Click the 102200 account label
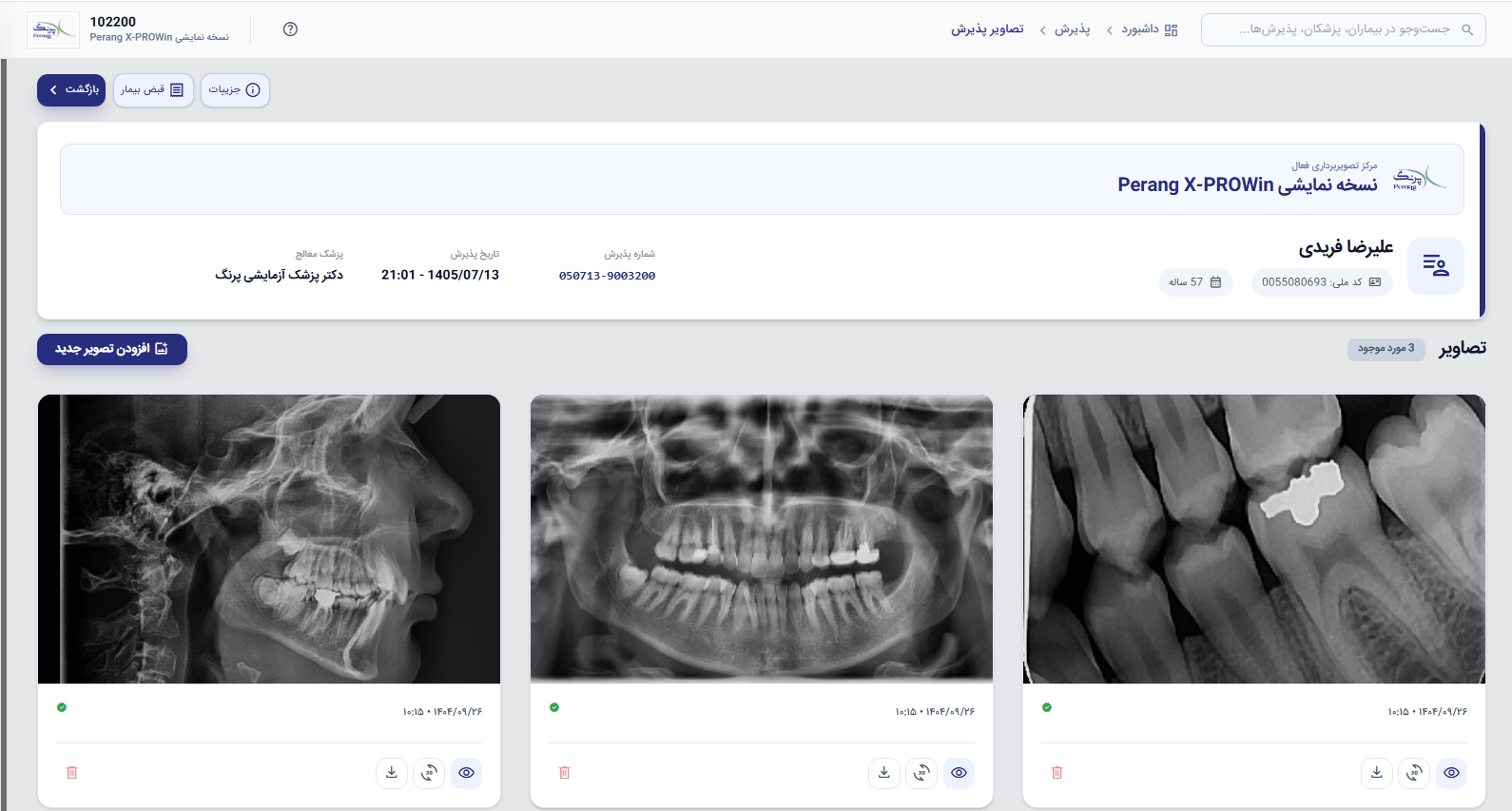Screen dimensions: 1512x811 pyautogui.click(x=113, y=22)
